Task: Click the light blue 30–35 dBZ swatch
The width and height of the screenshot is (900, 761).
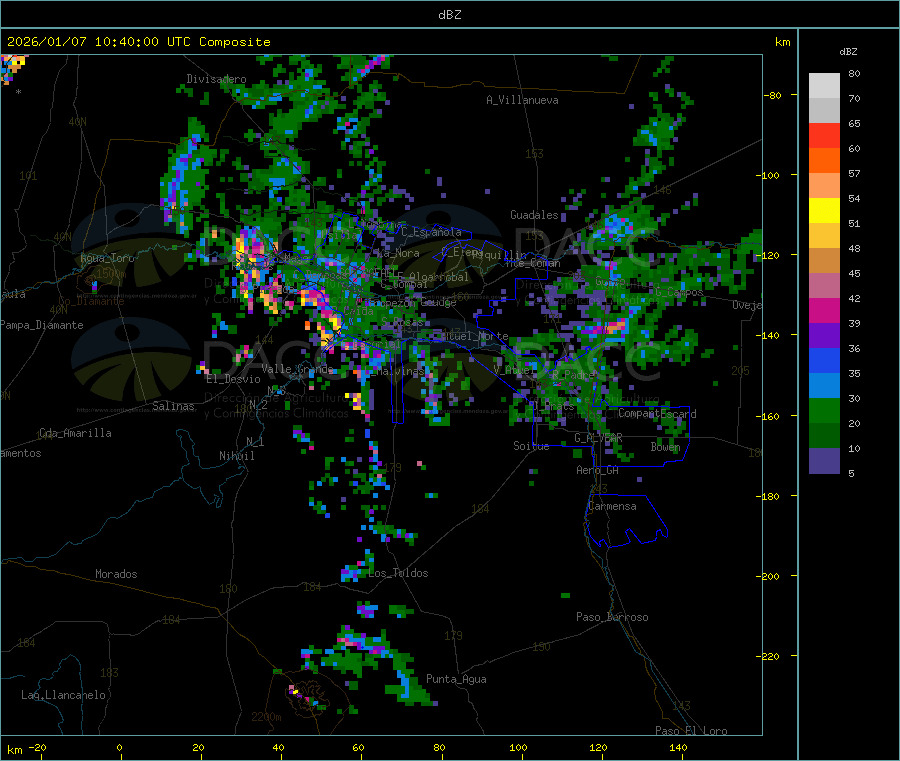Action: click(x=824, y=386)
